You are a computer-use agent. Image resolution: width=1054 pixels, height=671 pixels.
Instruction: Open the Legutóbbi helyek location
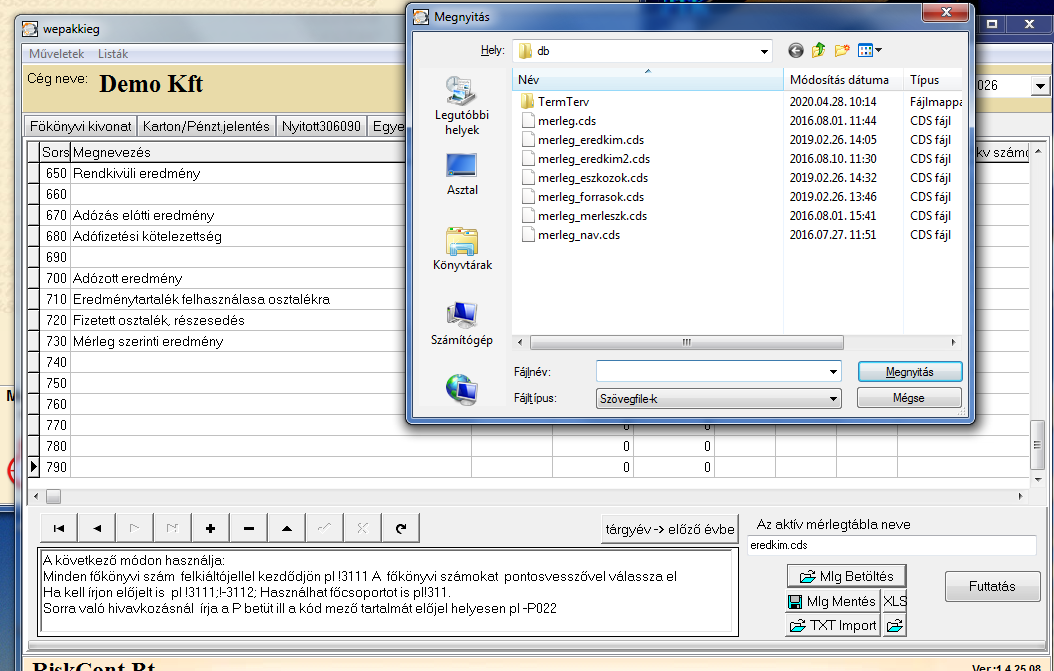[x=462, y=106]
